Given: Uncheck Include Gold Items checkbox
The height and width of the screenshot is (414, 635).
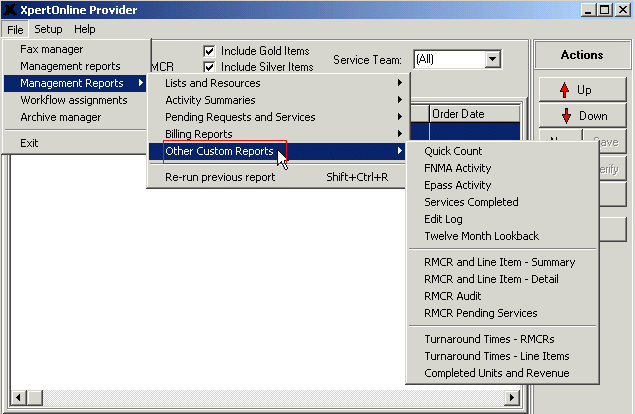Looking at the screenshot, I should coord(209,51).
